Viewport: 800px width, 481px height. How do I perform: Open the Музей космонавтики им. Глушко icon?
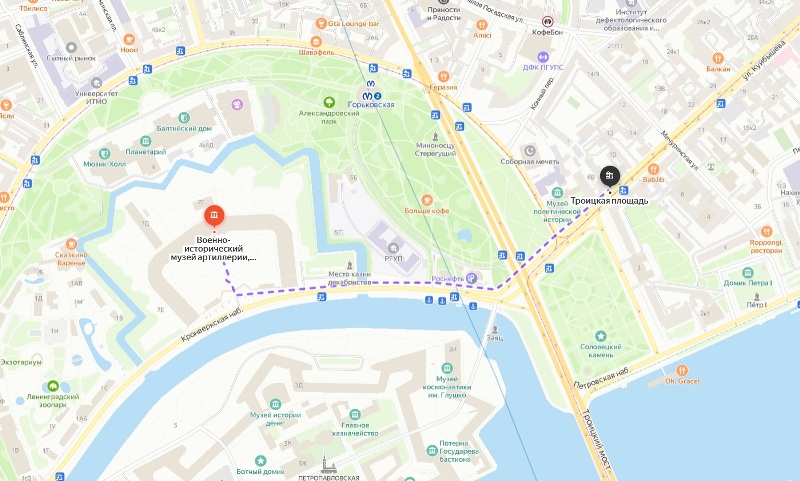(x=447, y=368)
